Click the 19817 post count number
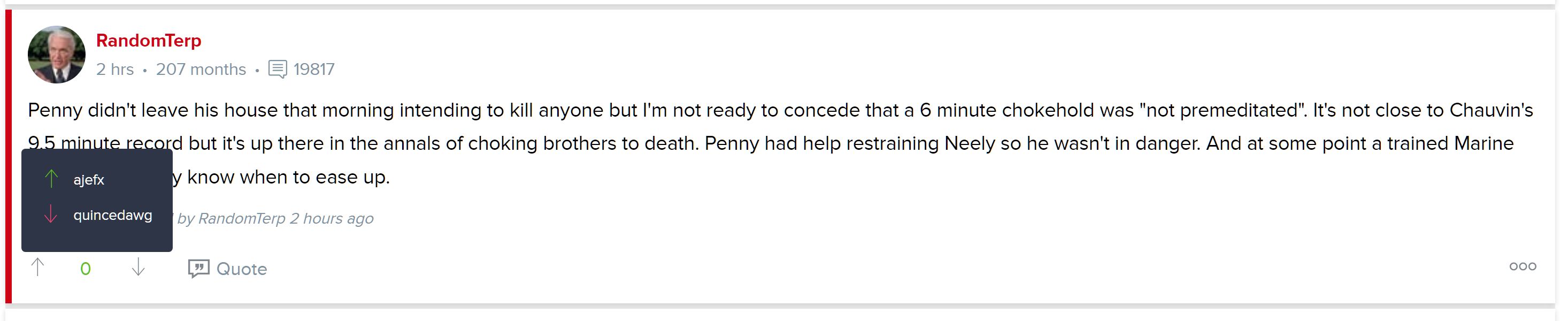The image size is (1568, 321). tap(314, 70)
